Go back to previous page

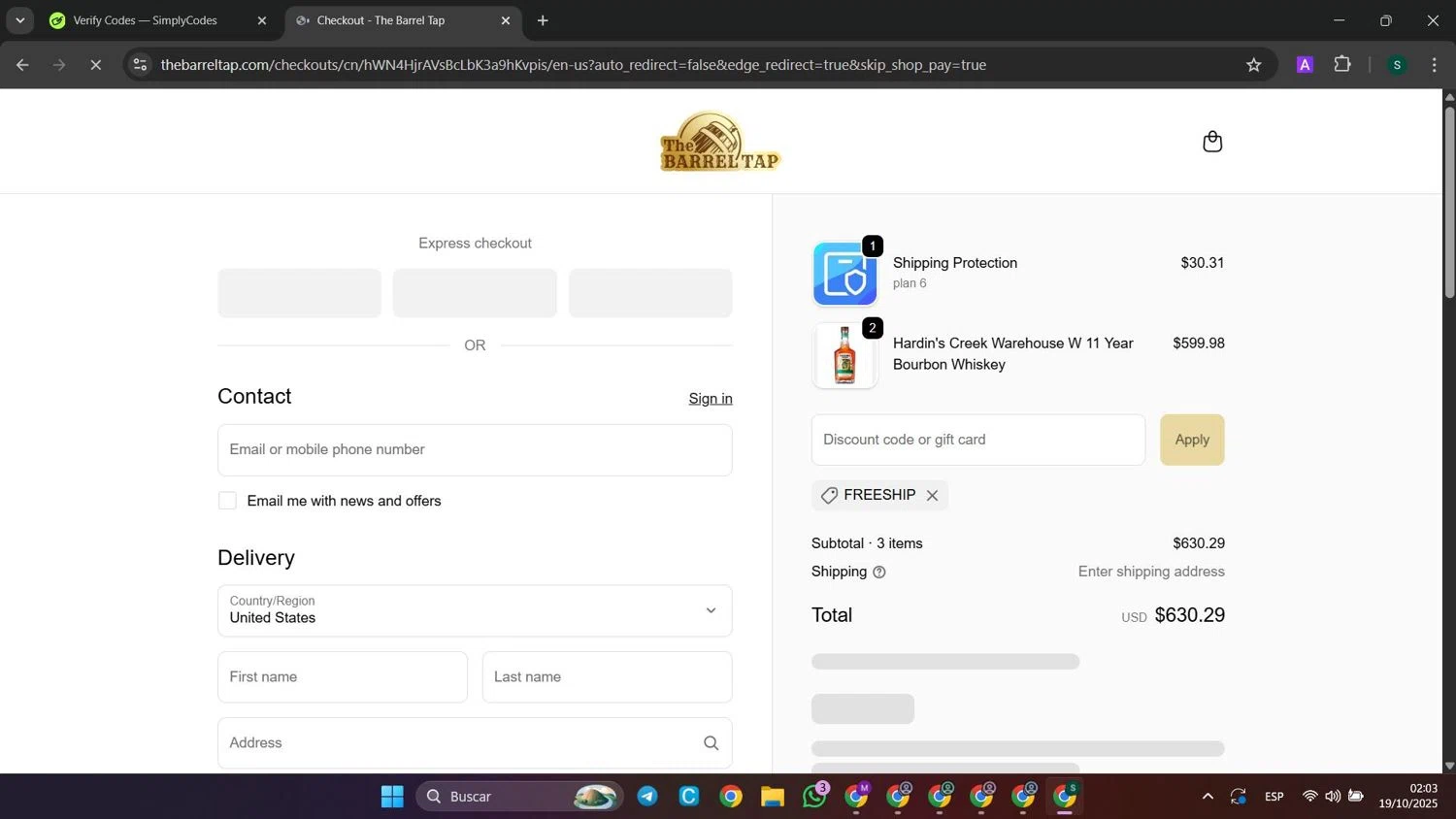(22, 65)
